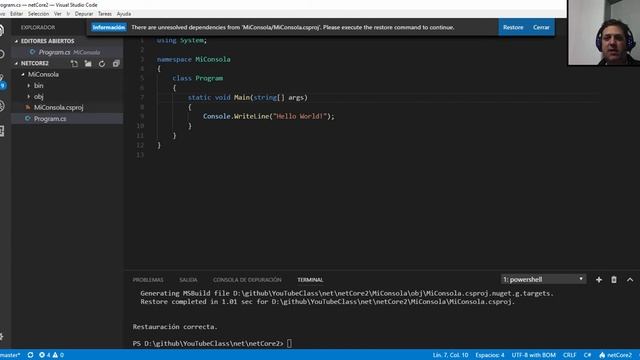640x360 pixels.
Task: Click the 'Restauración correcta.' terminal text
Action: coord(175,327)
